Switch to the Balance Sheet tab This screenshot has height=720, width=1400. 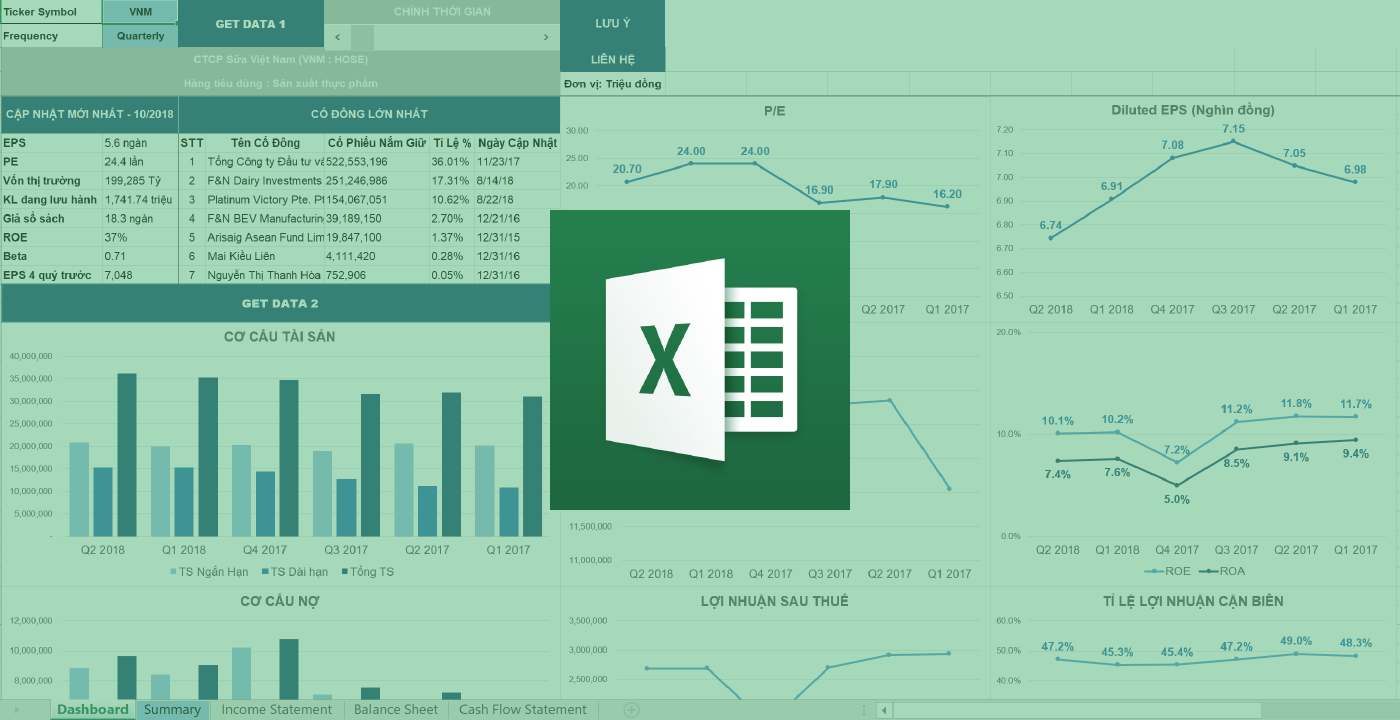click(x=395, y=709)
